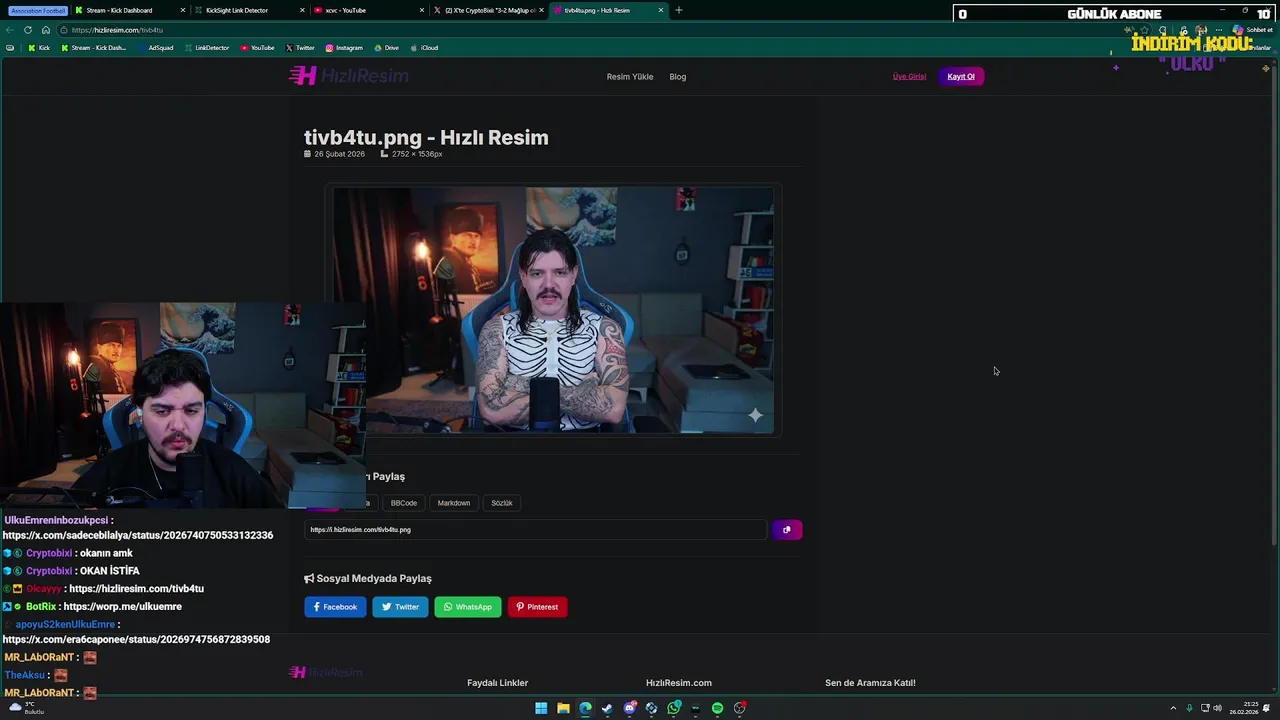
Task: Click Üye Girişi login link
Action: (909, 77)
